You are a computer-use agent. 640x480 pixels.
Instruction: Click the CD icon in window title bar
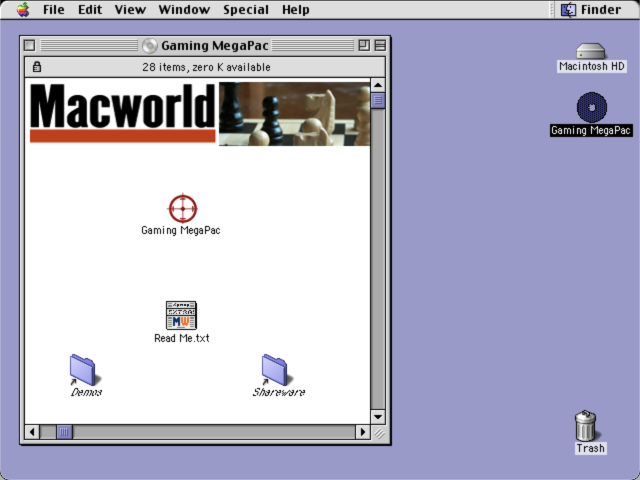pyautogui.click(x=150, y=45)
